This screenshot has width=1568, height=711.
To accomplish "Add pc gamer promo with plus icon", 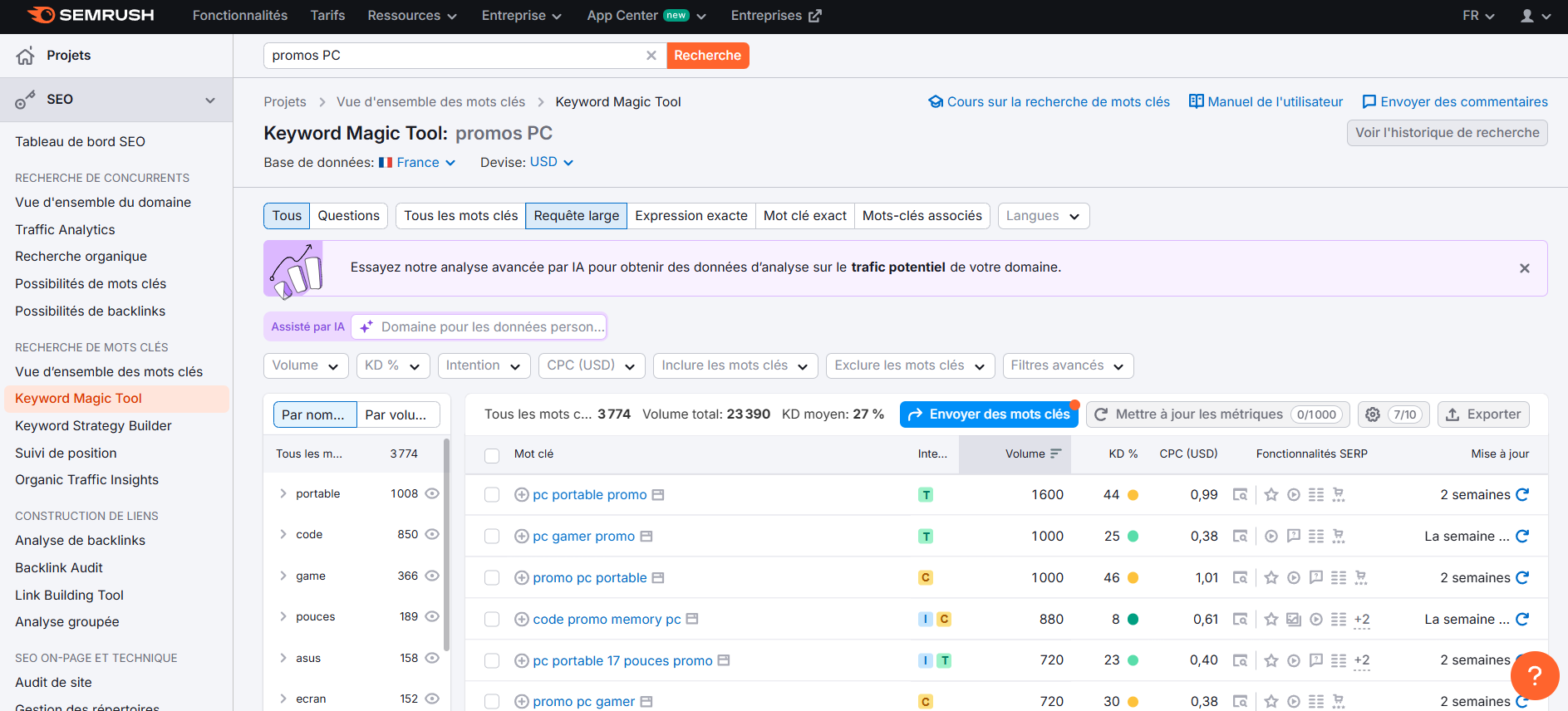I will [x=522, y=537].
